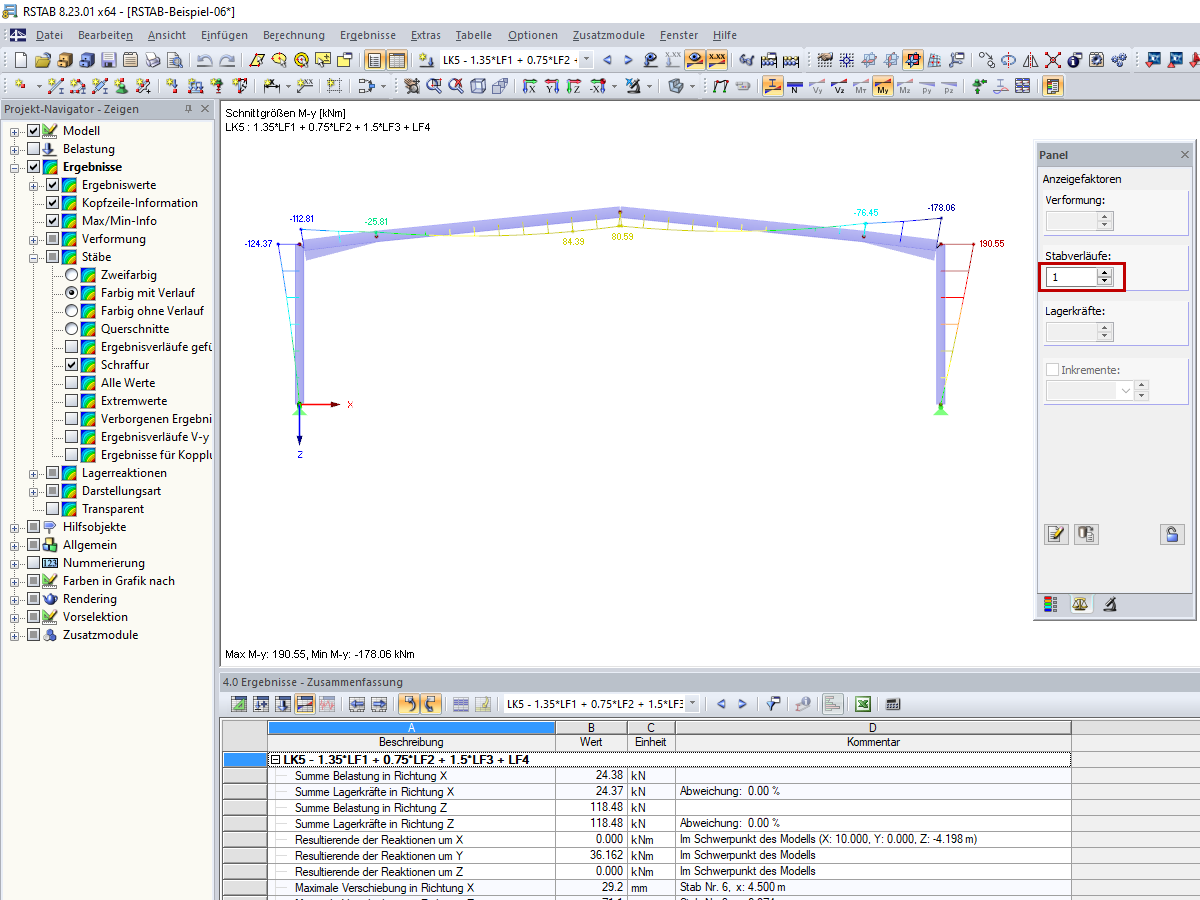Open the filter tab icon in Panel

[1110, 604]
